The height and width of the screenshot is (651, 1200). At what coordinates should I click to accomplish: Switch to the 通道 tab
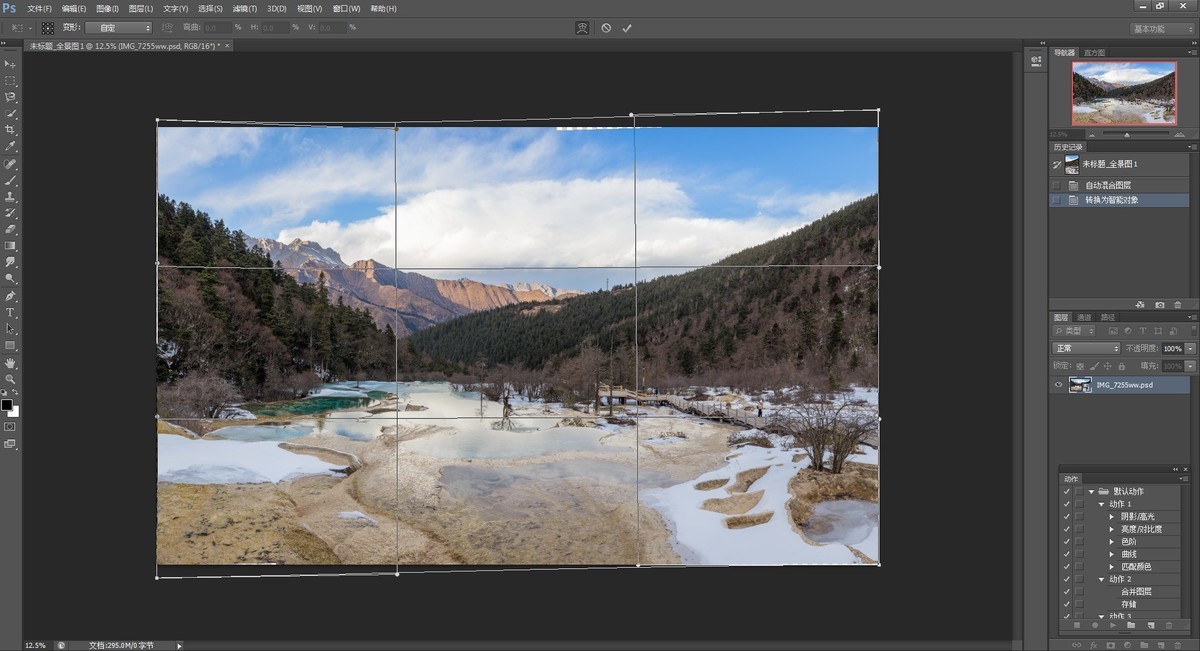coord(1083,317)
